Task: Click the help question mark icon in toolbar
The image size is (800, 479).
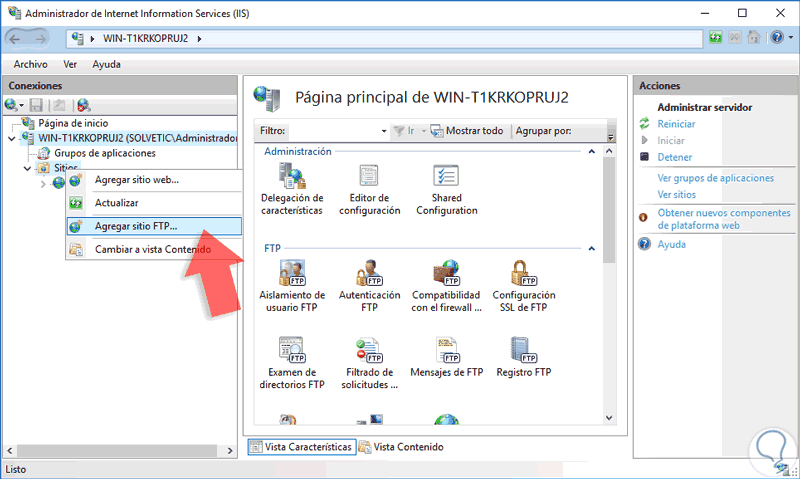Action: [x=777, y=37]
